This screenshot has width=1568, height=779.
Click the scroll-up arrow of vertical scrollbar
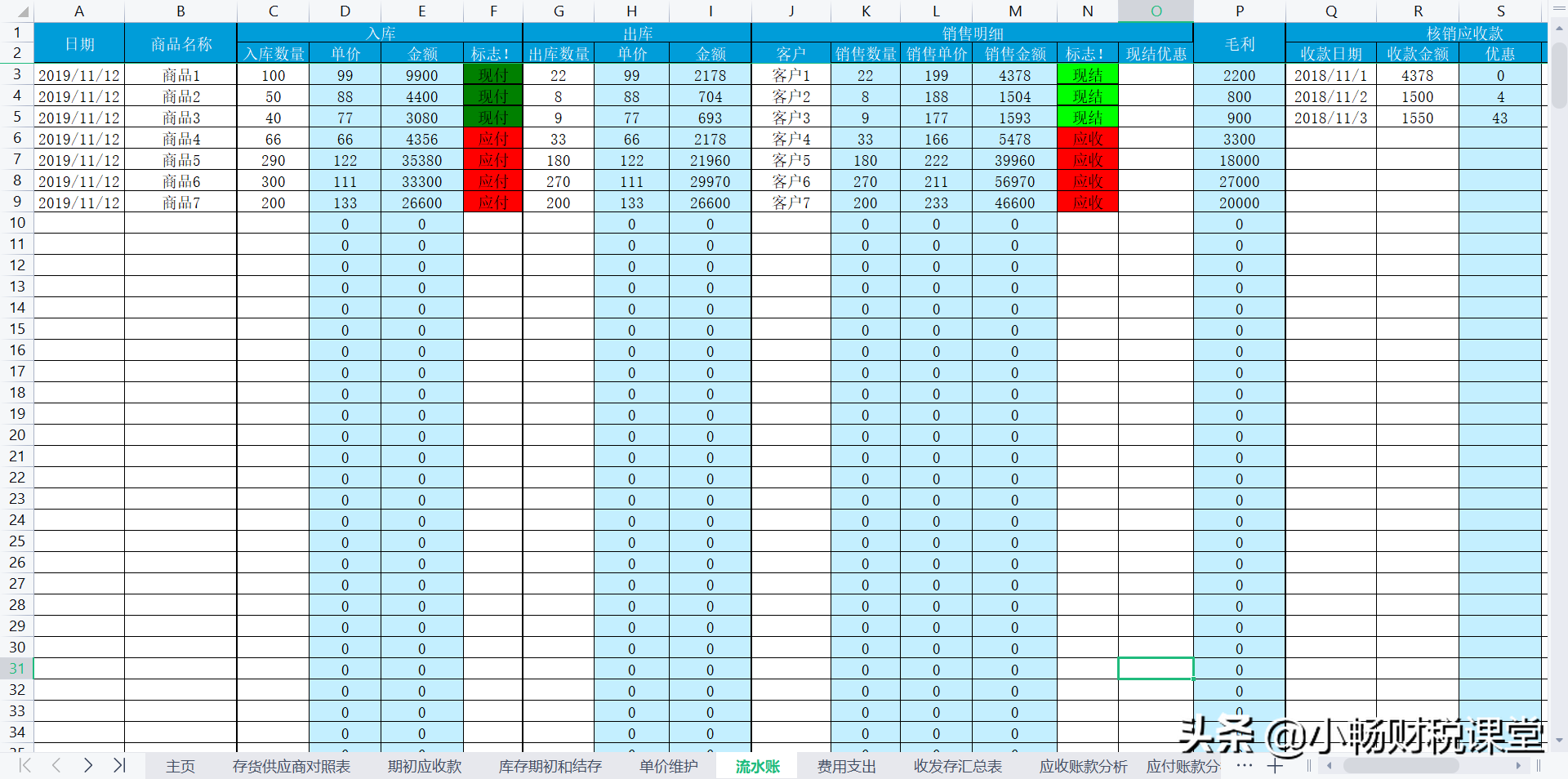coord(1559,29)
